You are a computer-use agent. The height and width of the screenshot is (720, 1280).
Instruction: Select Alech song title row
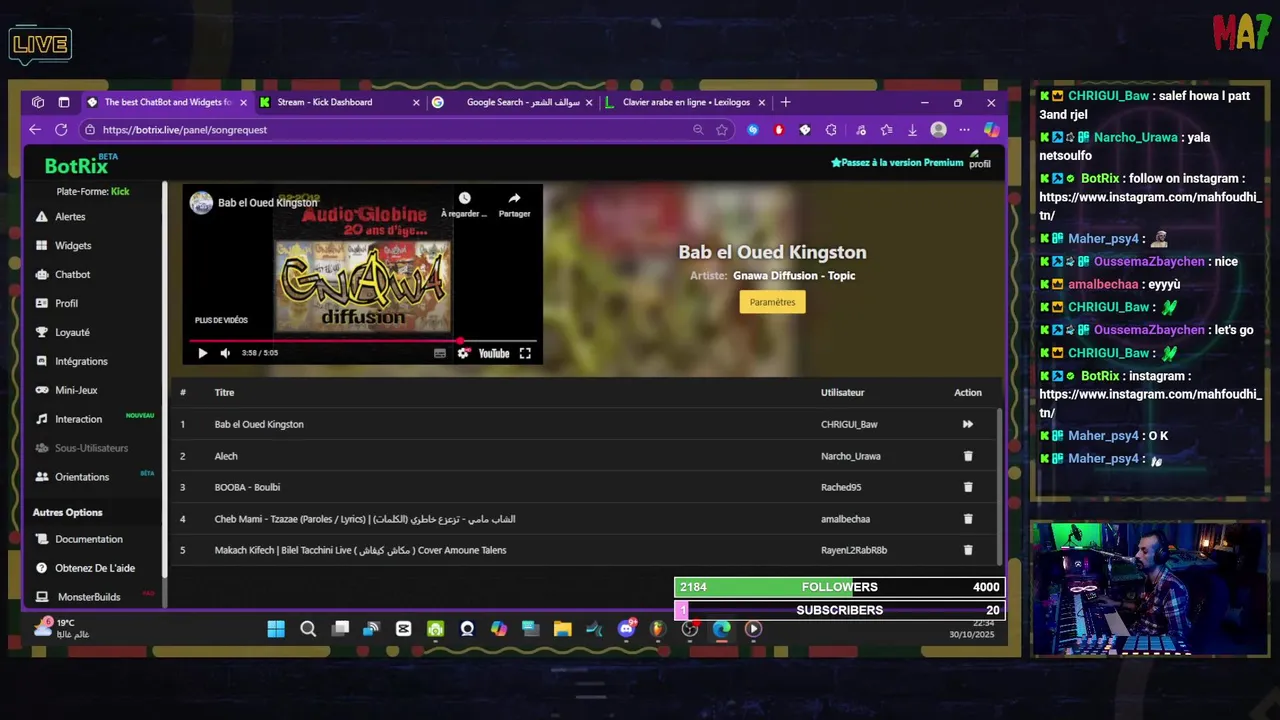226,456
